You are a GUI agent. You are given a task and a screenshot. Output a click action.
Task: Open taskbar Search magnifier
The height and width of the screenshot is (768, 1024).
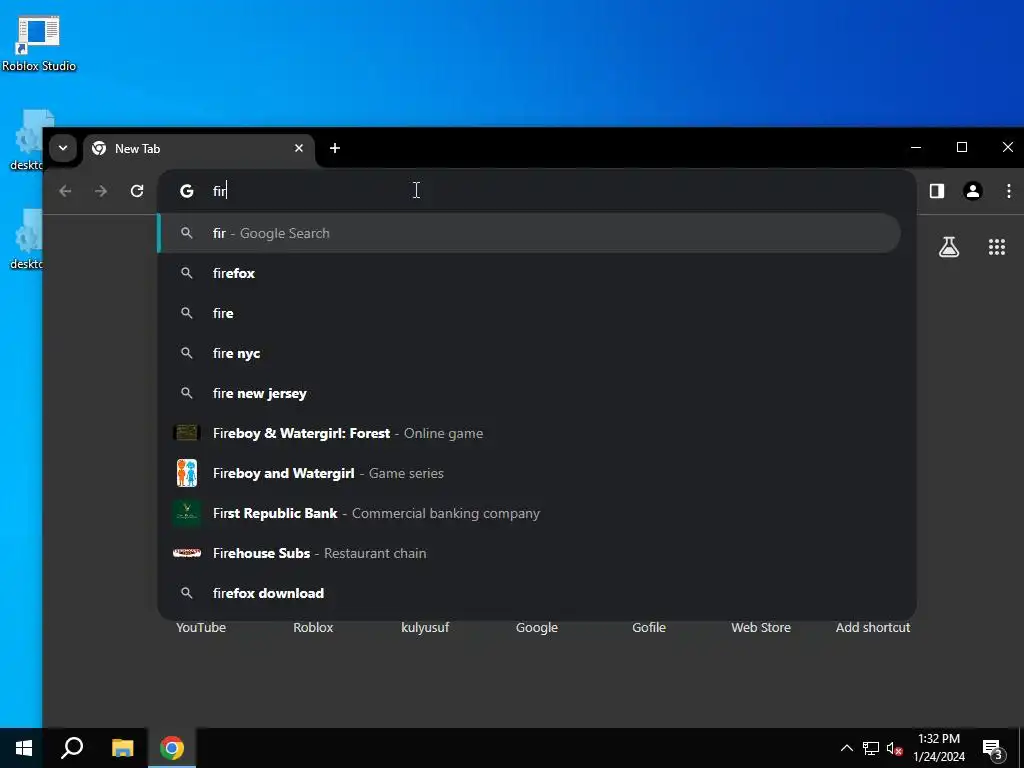pyautogui.click(x=72, y=748)
